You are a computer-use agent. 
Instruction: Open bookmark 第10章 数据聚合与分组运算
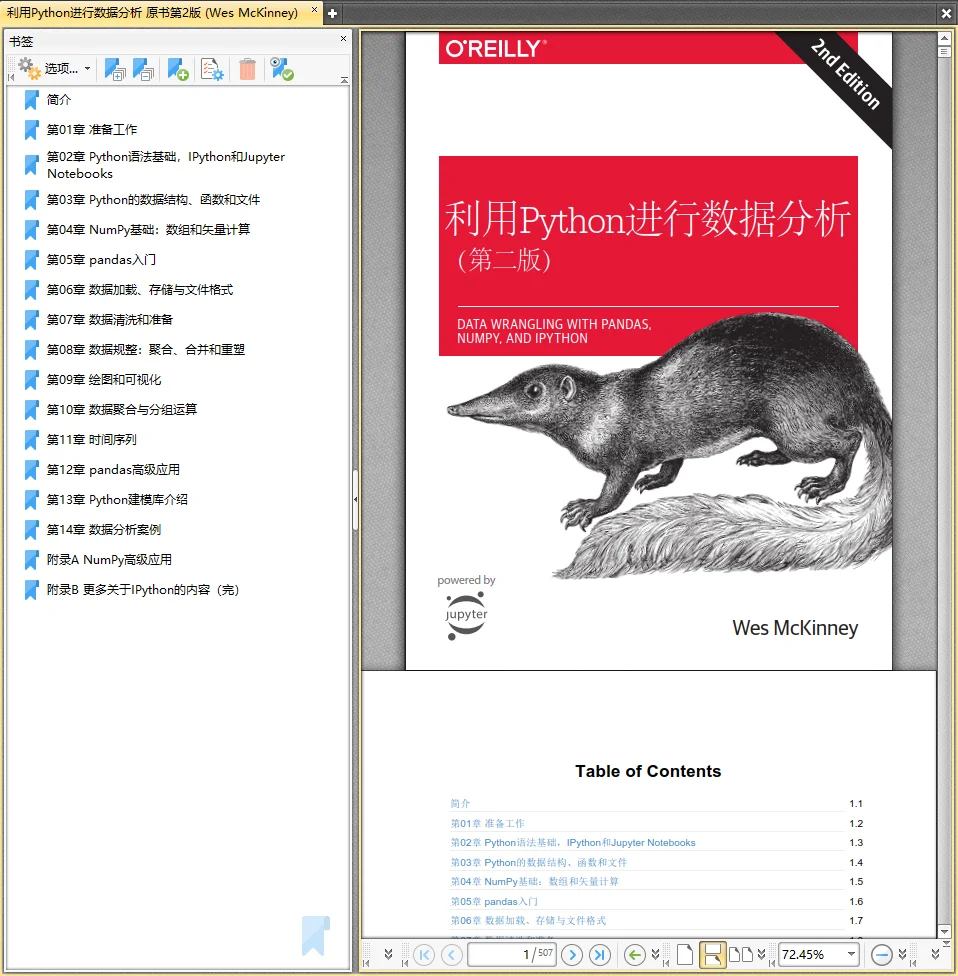click(122, 410)
